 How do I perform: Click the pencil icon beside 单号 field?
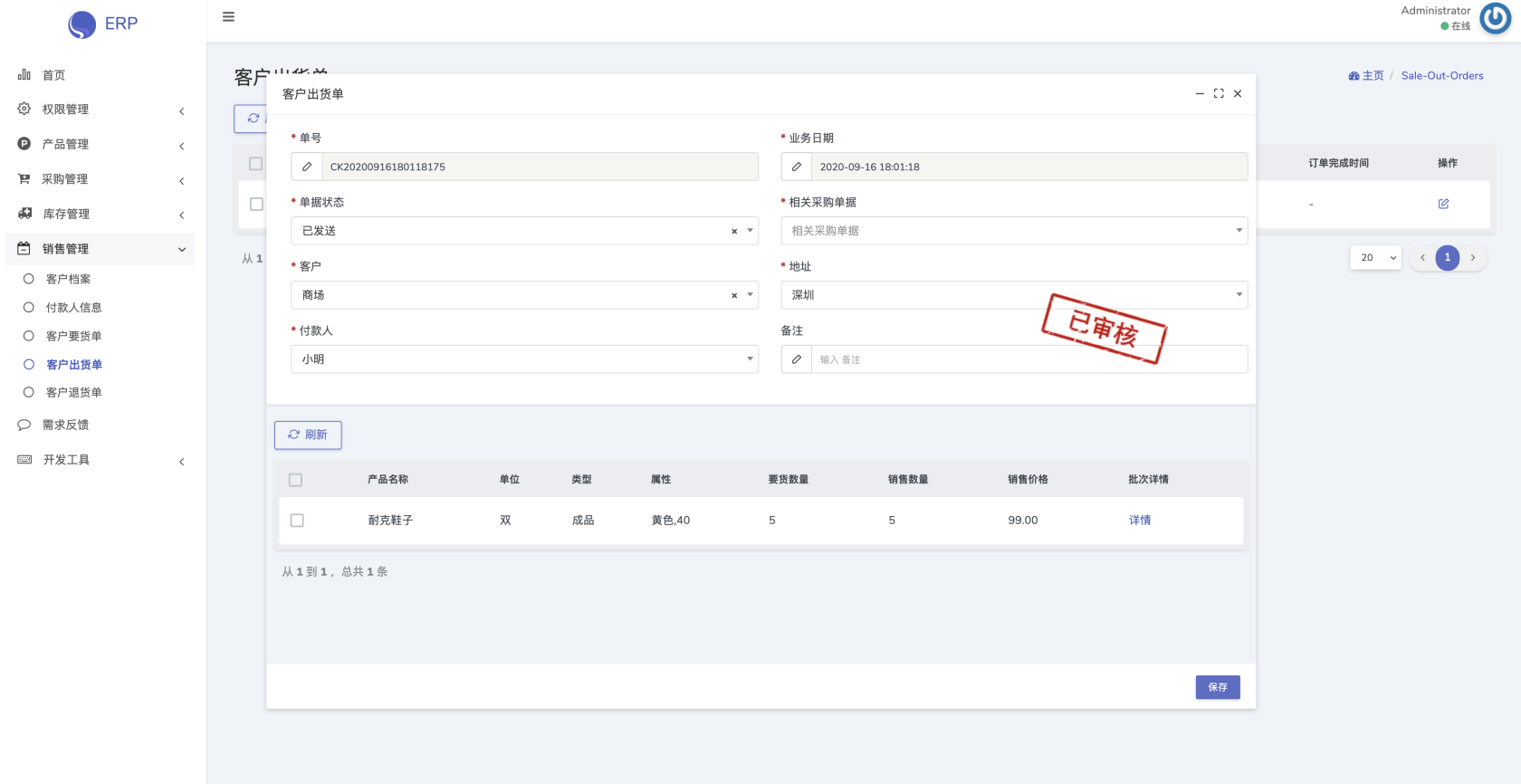[307, 167]
